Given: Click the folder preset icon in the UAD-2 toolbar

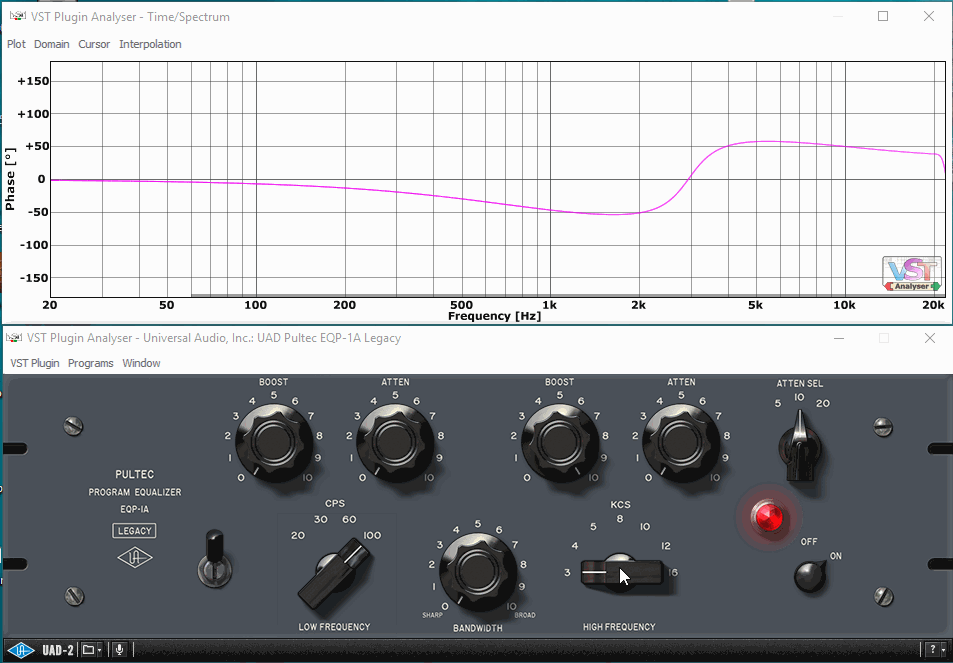Looking at the screenshot, I should click(x=89, y=650).
